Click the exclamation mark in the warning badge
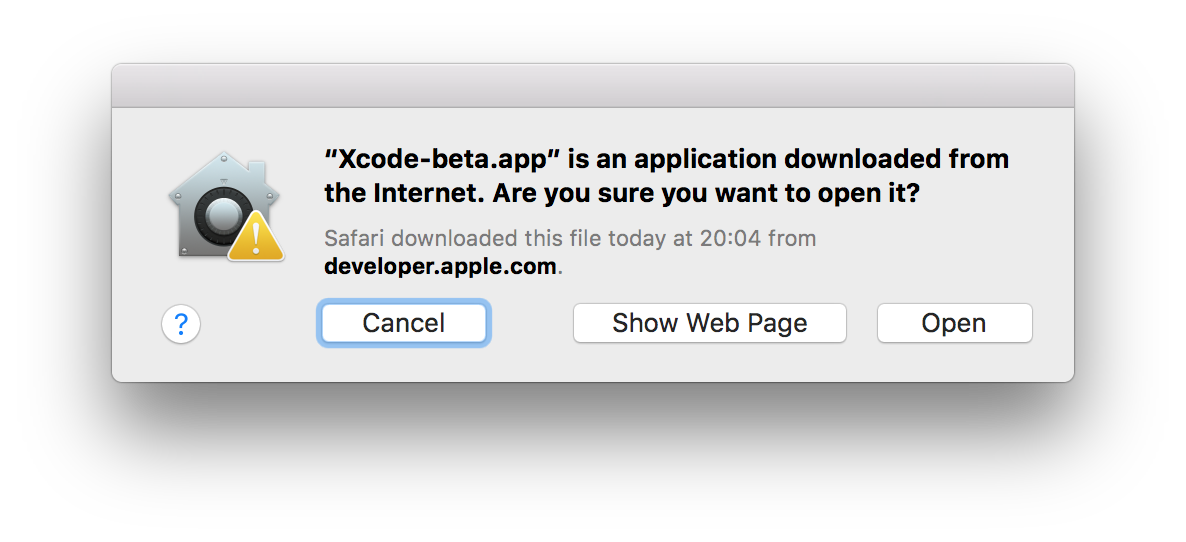 (256, 237)
